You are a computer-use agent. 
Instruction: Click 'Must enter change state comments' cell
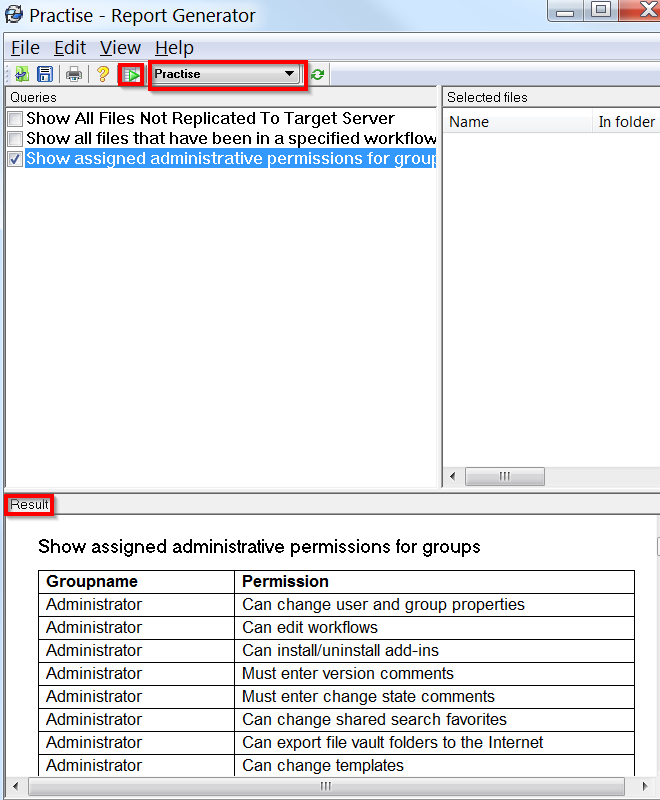coord(434,696)
